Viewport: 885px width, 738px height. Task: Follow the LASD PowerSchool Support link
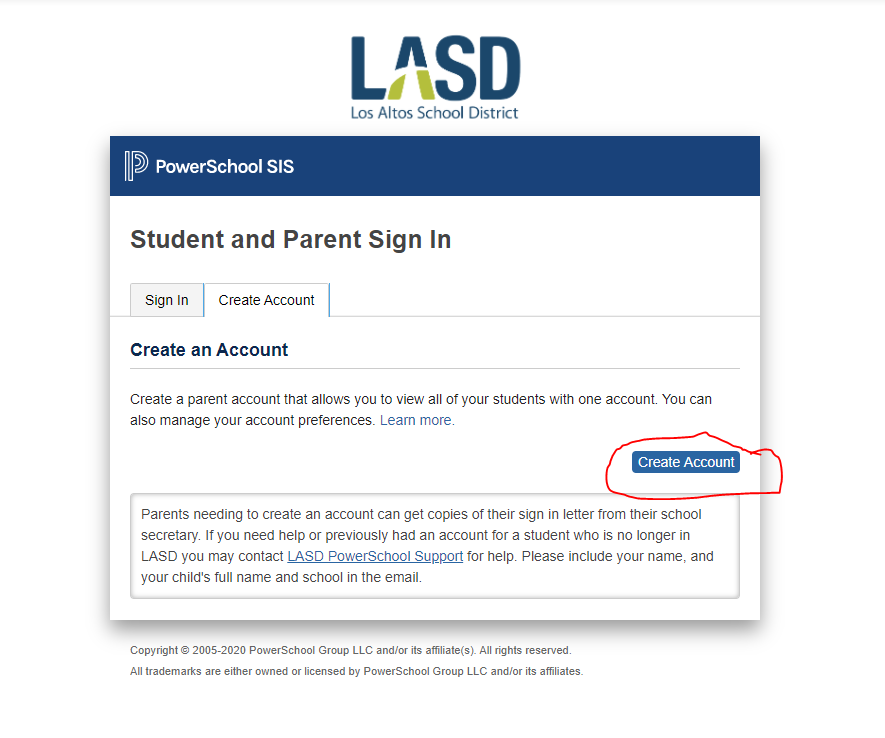point(374,555)
